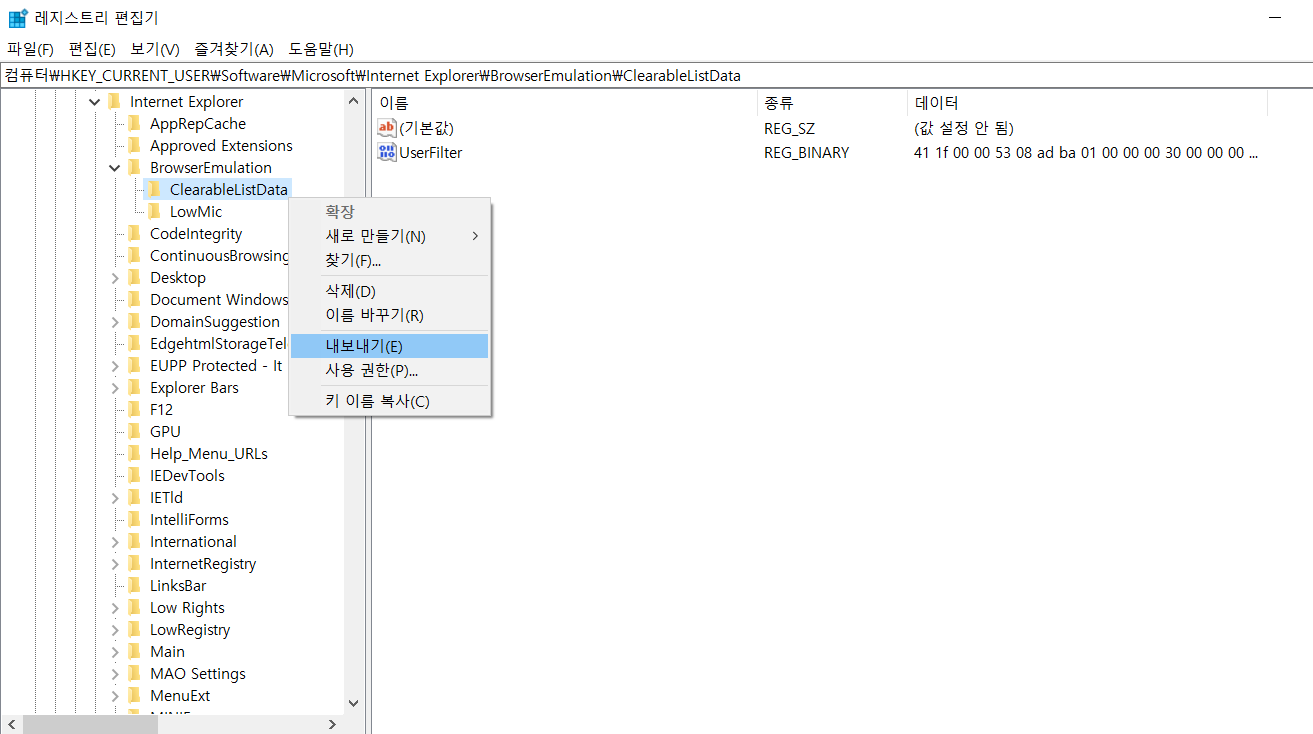This screenshot has height=734, width=1313.
Task: Expand the International key
Action: tap(115, 542)
